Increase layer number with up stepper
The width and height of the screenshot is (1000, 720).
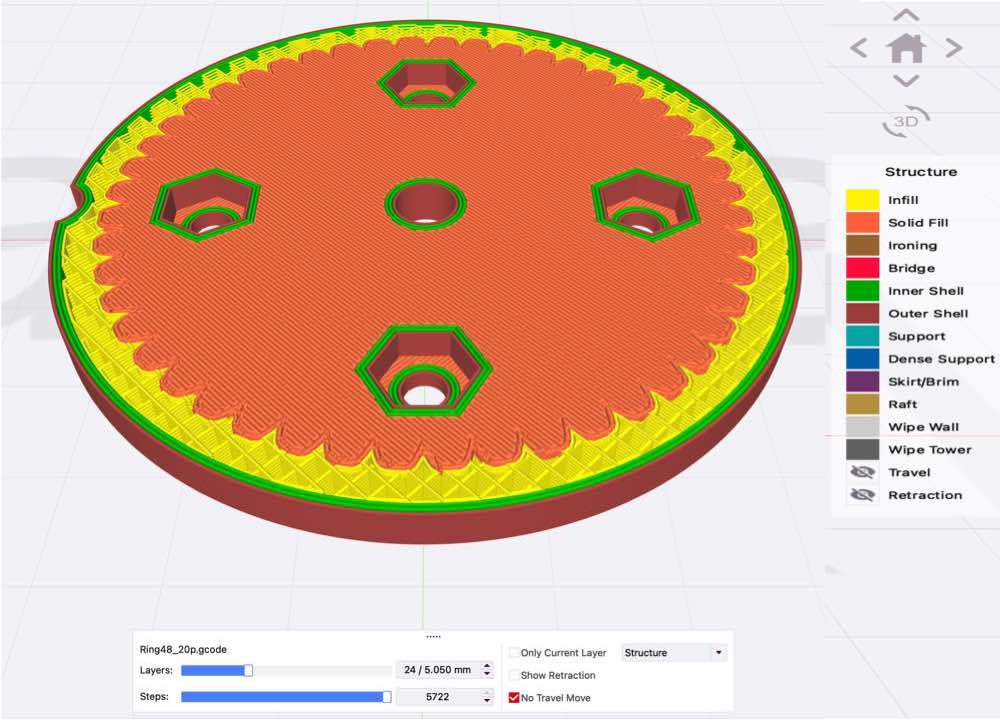point(487,666)
